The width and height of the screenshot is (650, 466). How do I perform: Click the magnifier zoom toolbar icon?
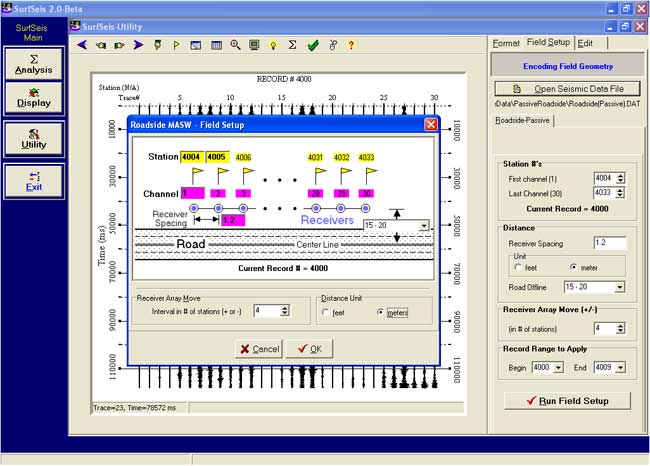[x=235, y=45]
